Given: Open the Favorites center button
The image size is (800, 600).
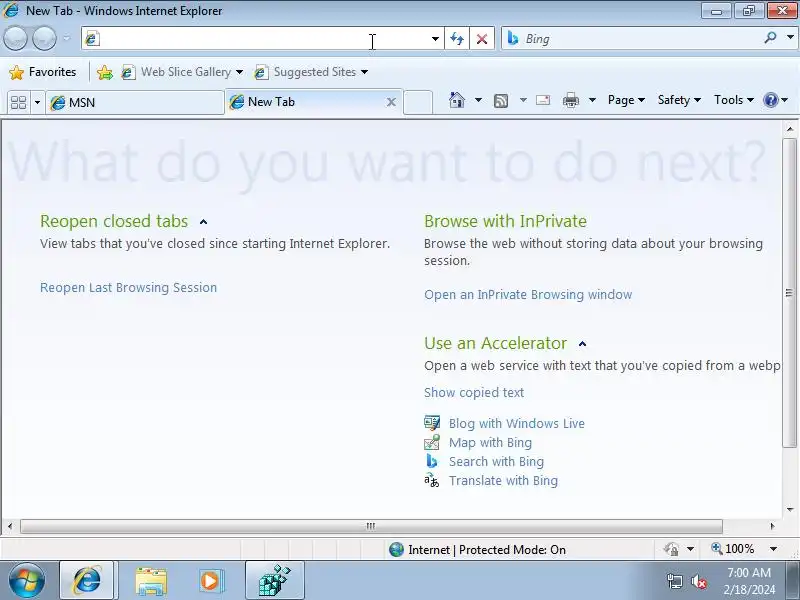Looking at the screenshot, I should point(42,72).
